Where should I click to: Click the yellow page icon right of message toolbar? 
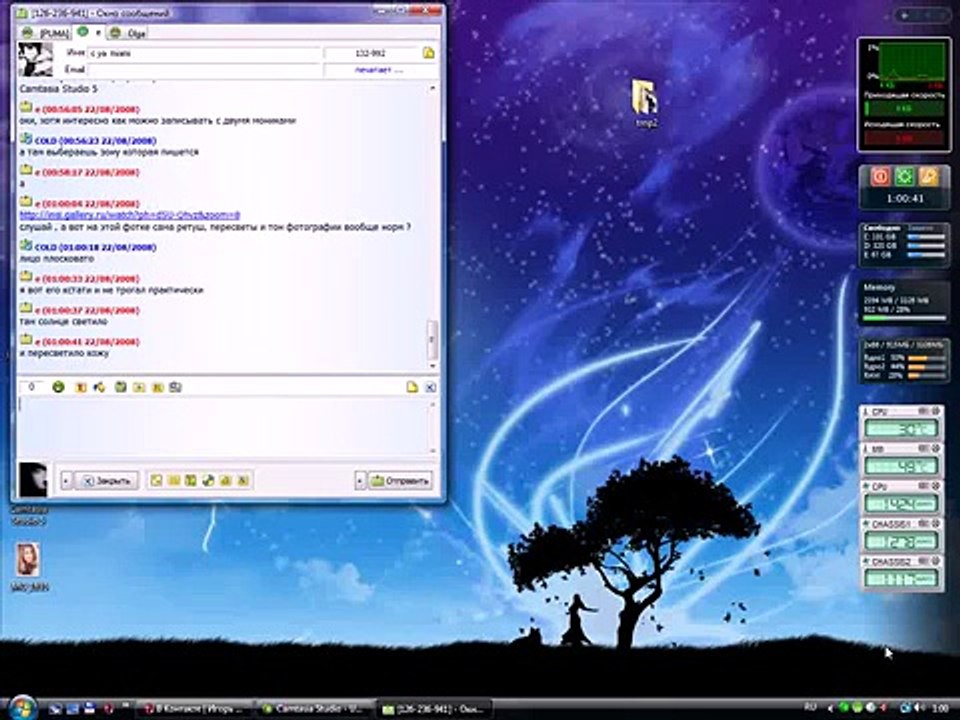coord(412,387)
